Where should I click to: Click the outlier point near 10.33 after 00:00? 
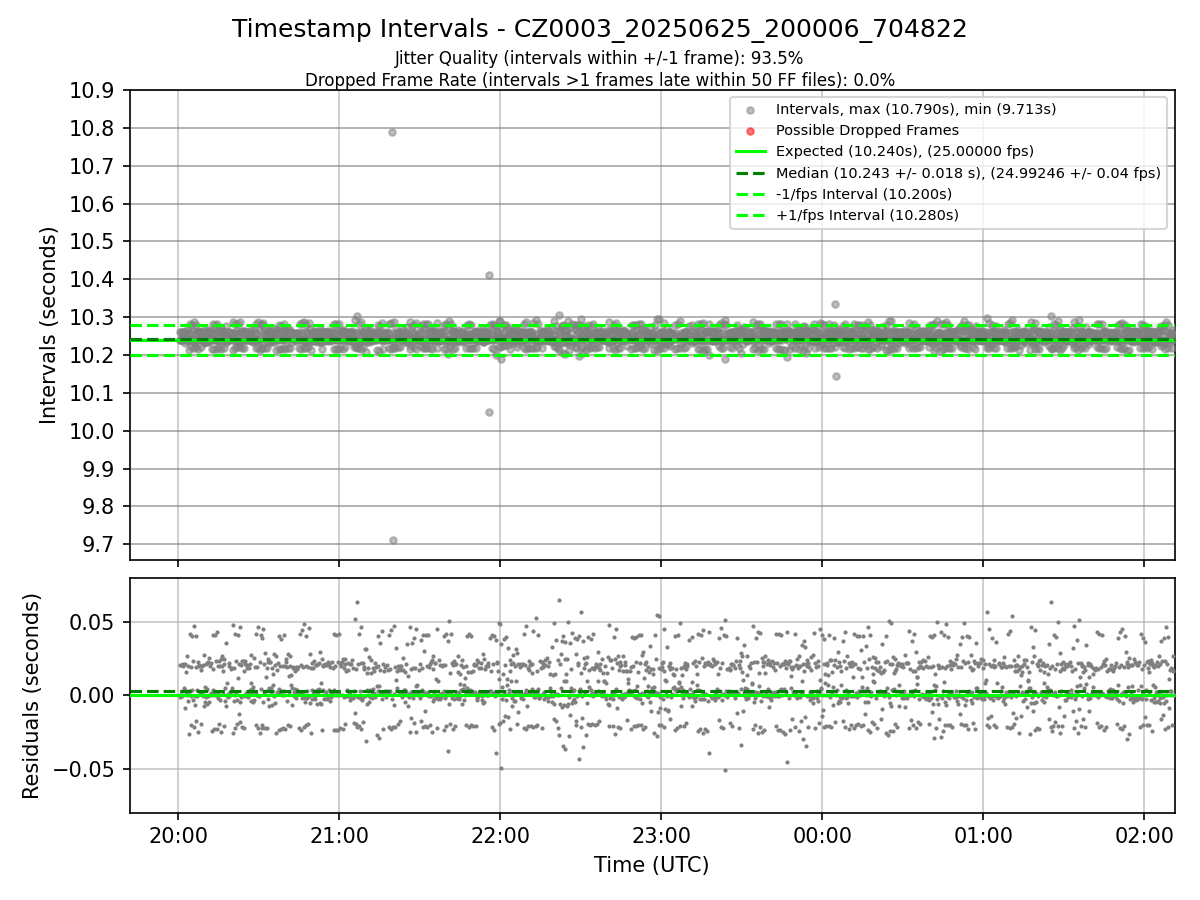click(835, 304)
